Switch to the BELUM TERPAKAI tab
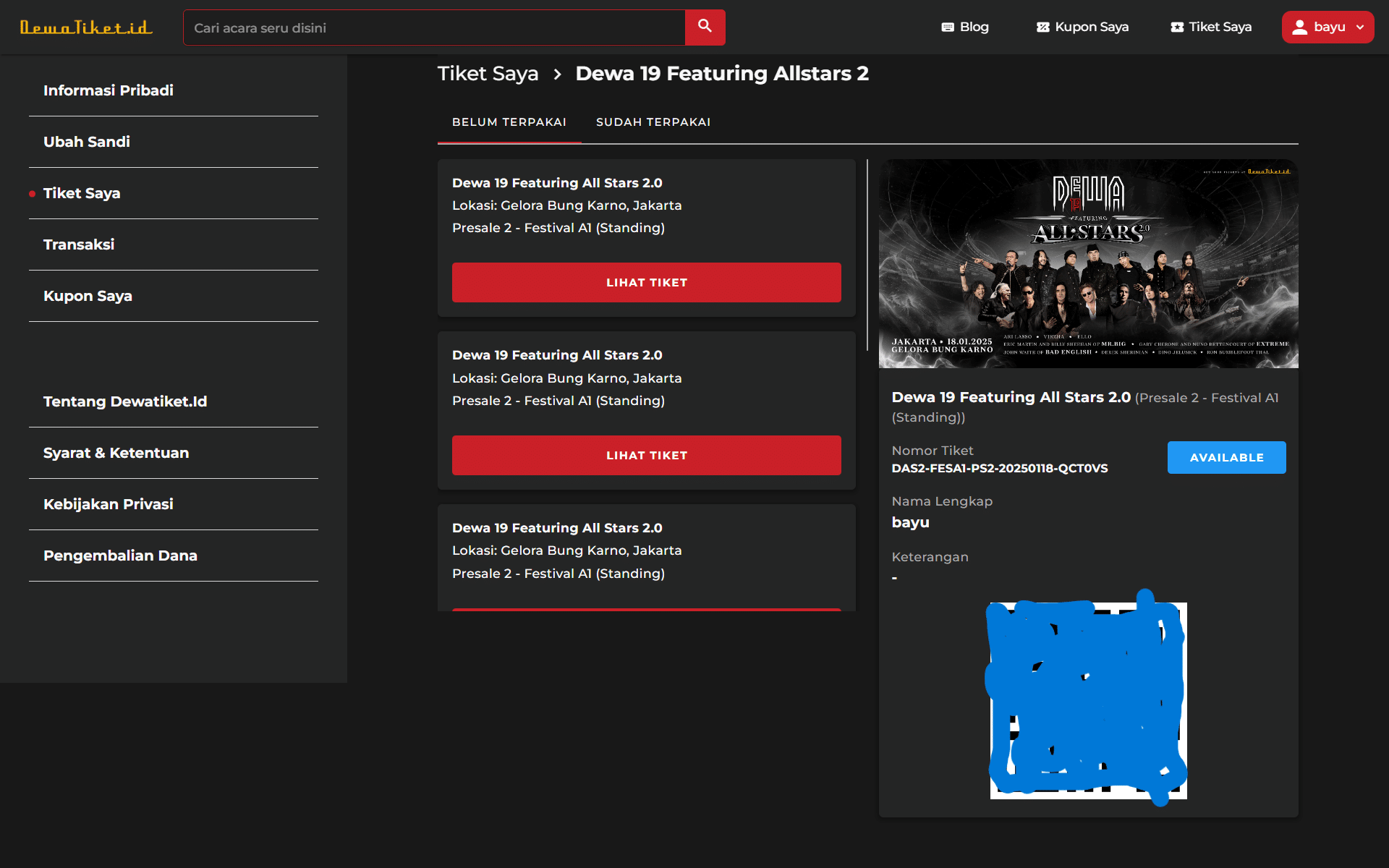Viewport: 1389px width, 868px height. (509, 122)
